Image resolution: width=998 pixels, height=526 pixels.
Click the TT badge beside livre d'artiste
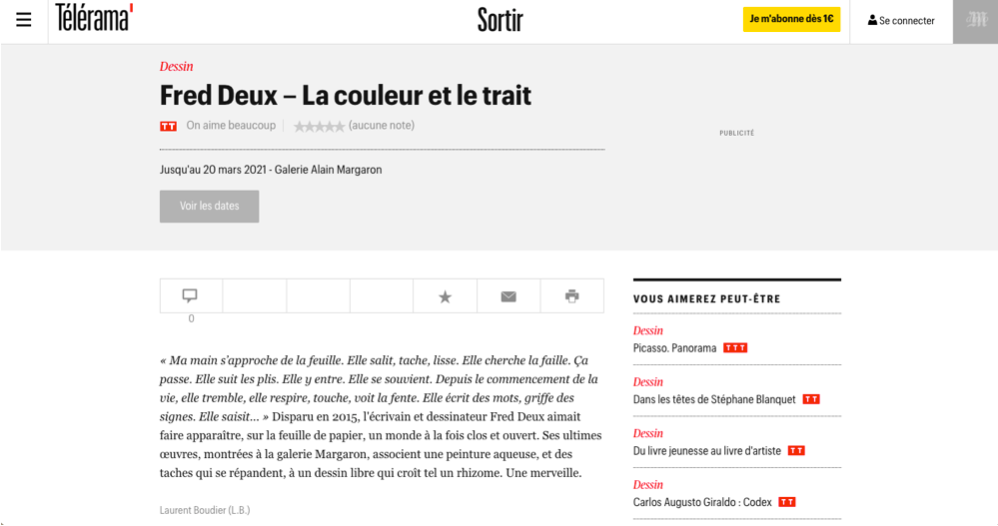[x=796, y=450]
